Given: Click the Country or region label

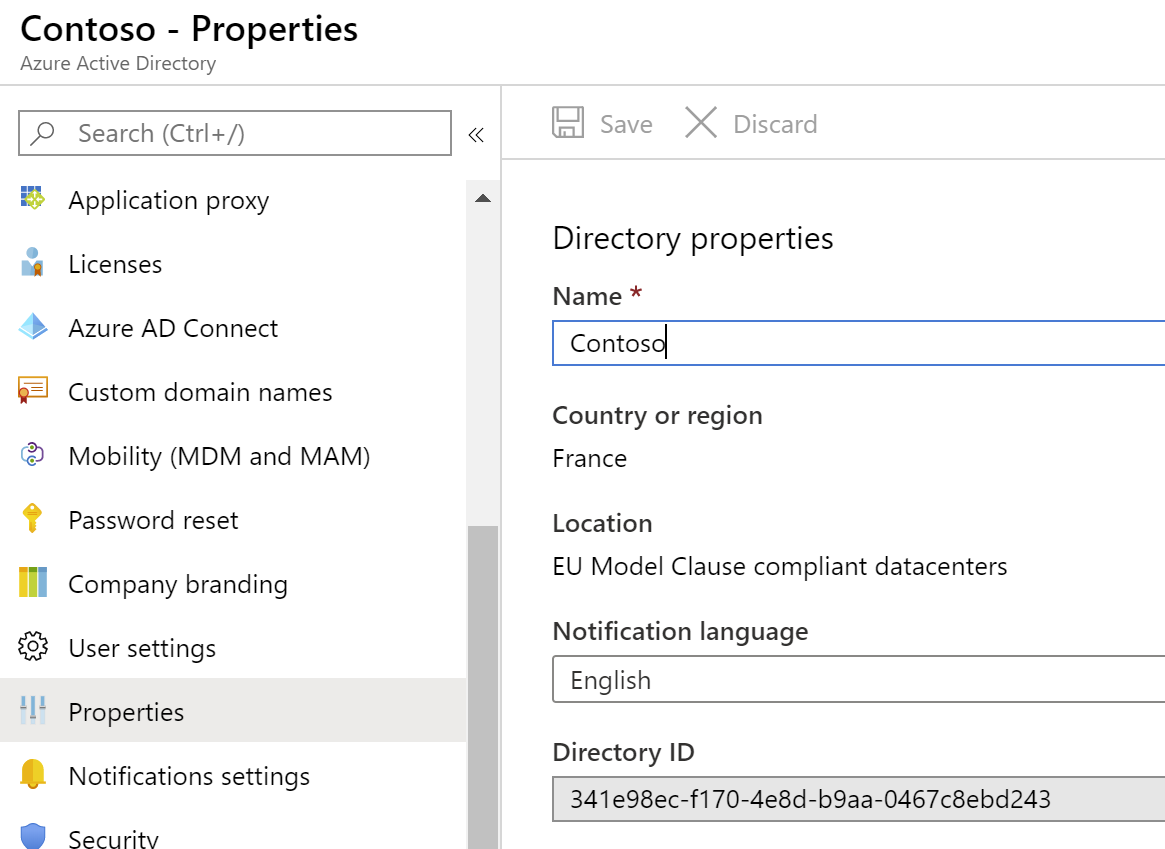Looking at the screenshot, I should click(x=658, y=416).
